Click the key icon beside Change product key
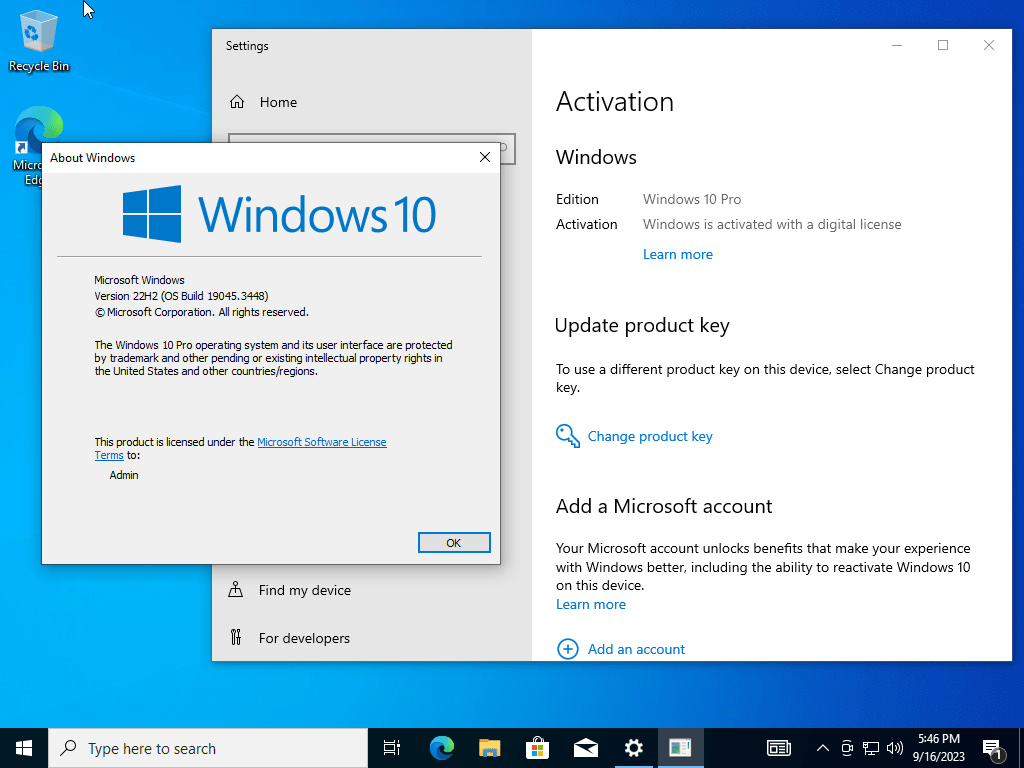 coord(568,436)
